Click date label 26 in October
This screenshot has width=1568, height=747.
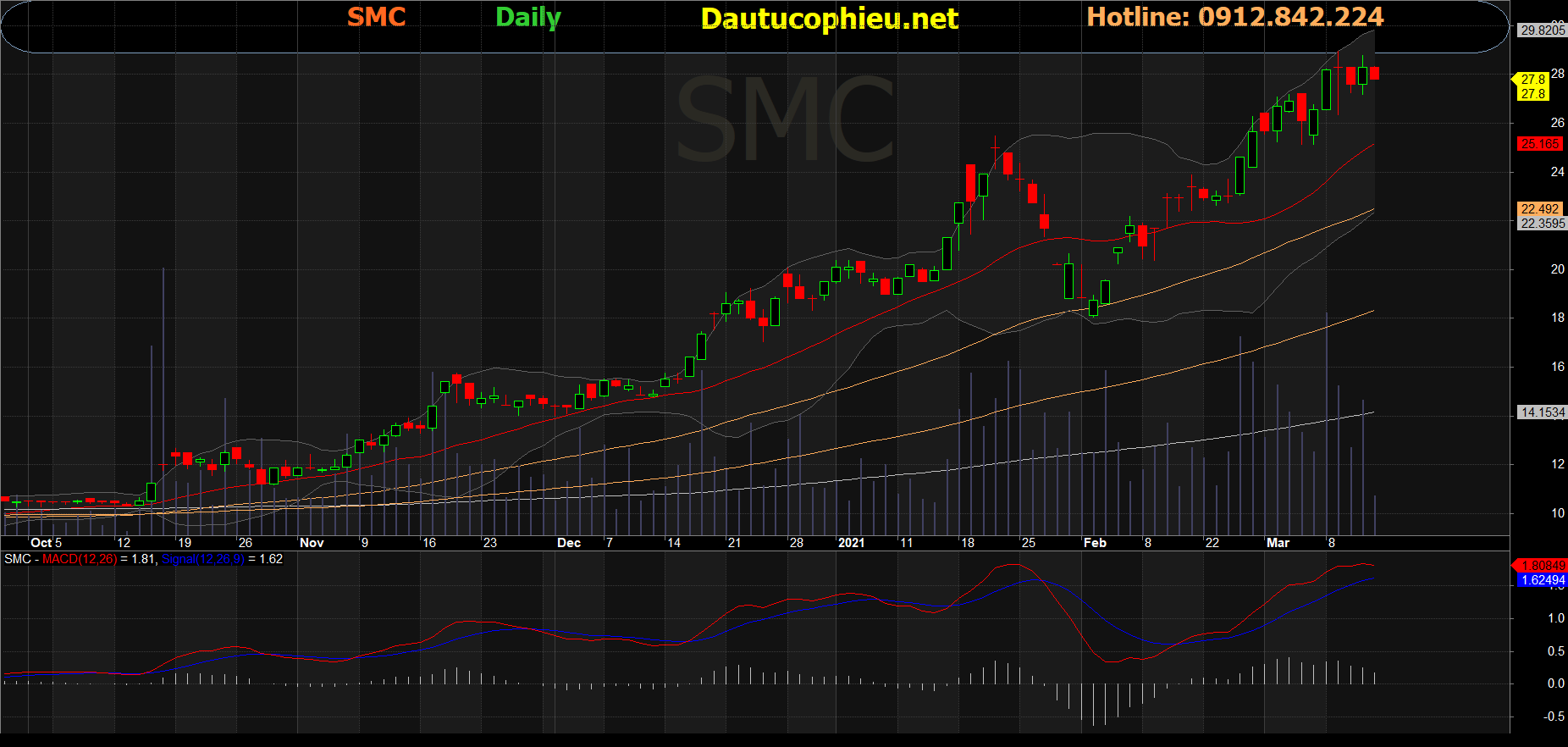(245, 543)
